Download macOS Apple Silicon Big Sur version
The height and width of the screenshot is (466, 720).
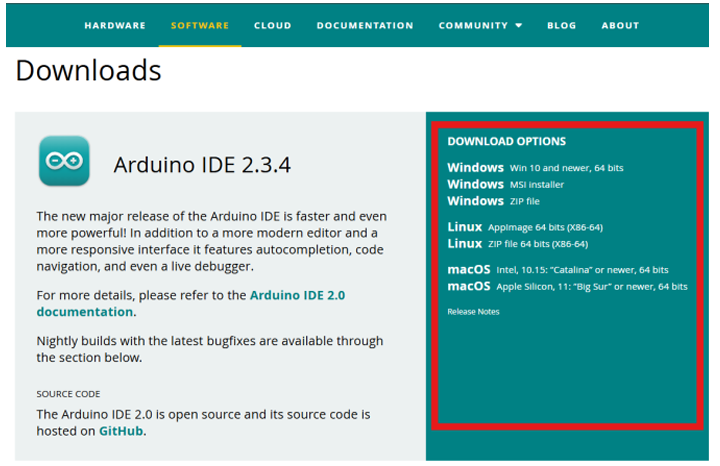coord(568,286)
